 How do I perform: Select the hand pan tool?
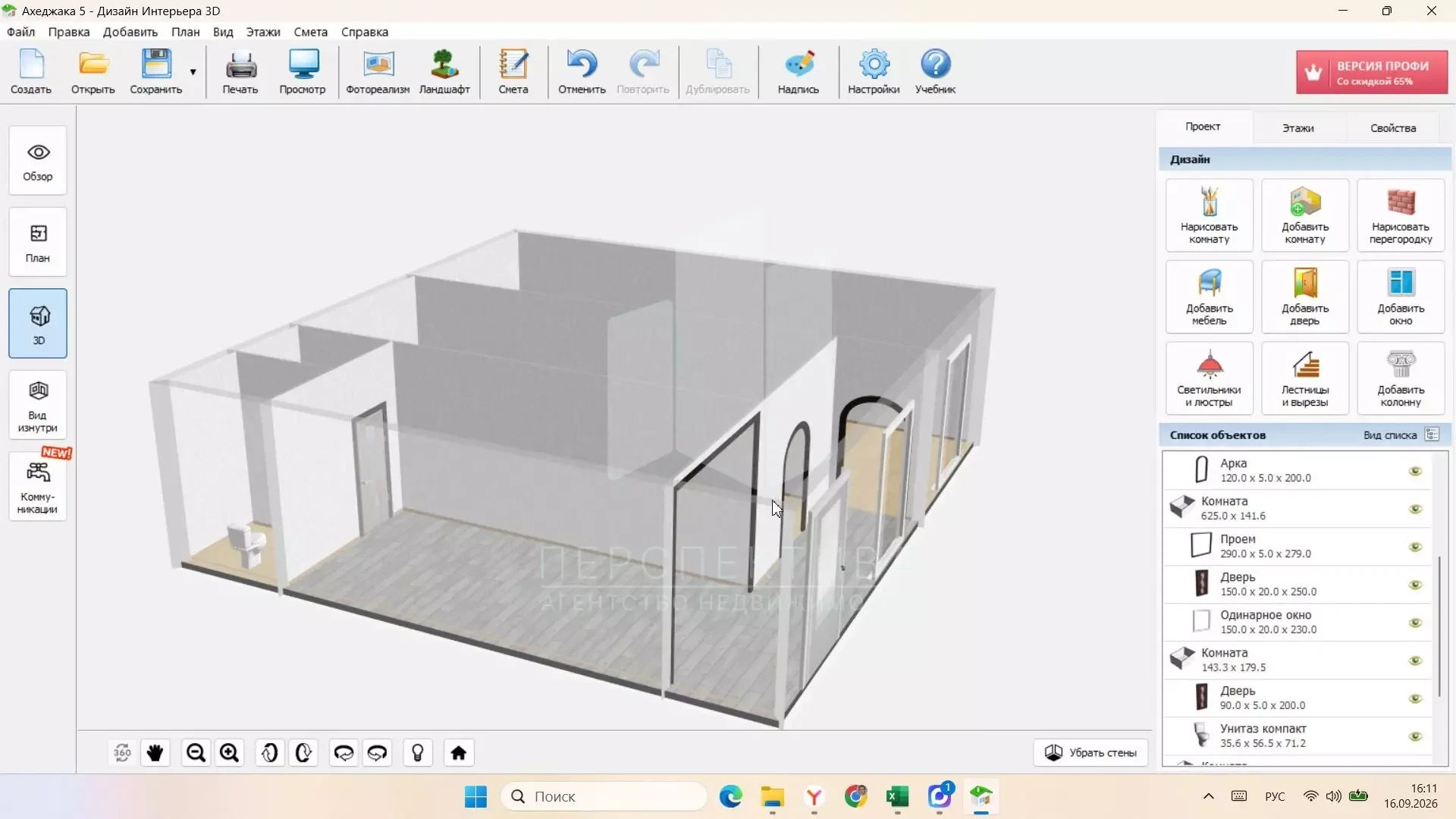point(155,753)
